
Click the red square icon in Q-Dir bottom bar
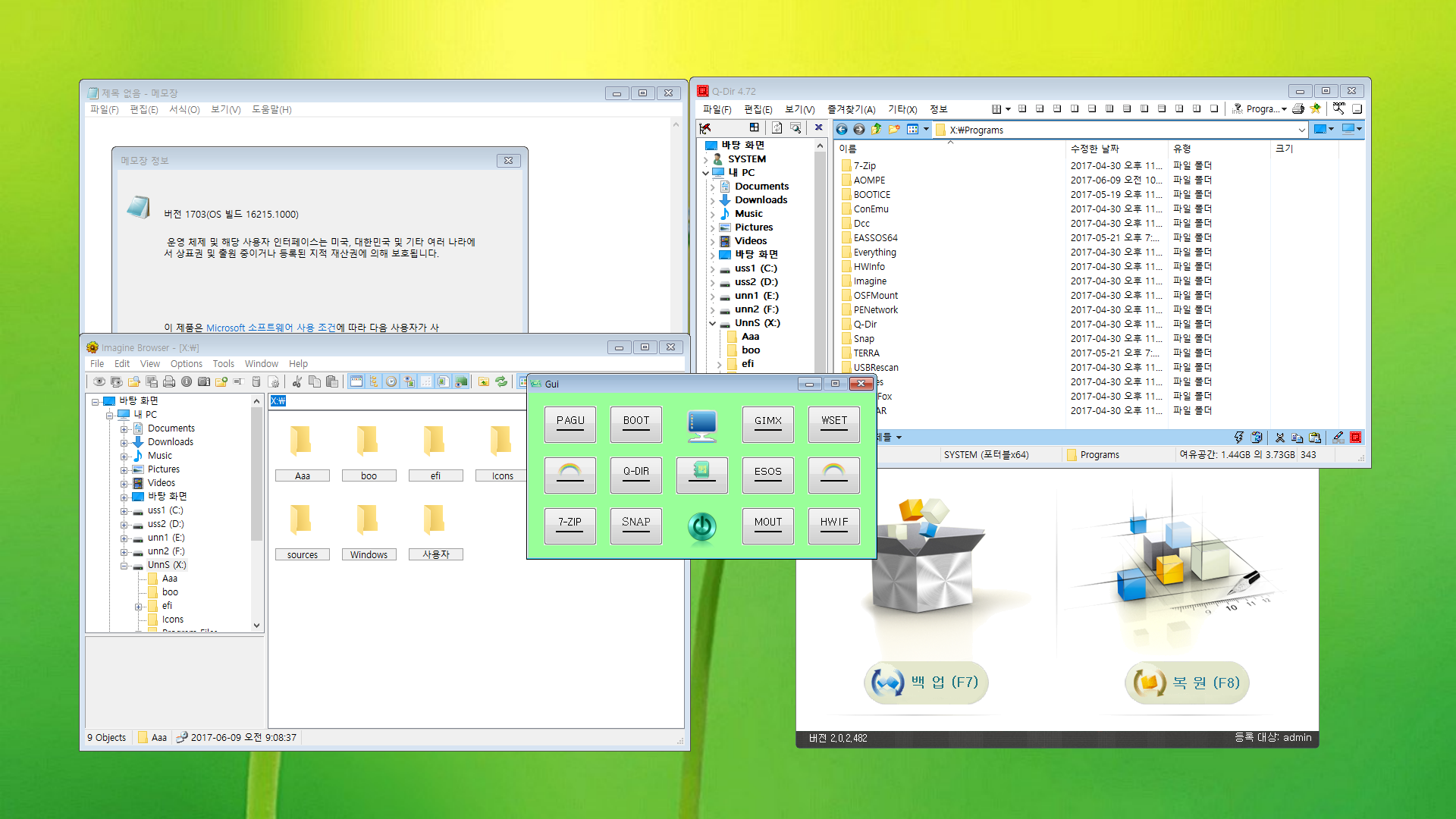1356,438
